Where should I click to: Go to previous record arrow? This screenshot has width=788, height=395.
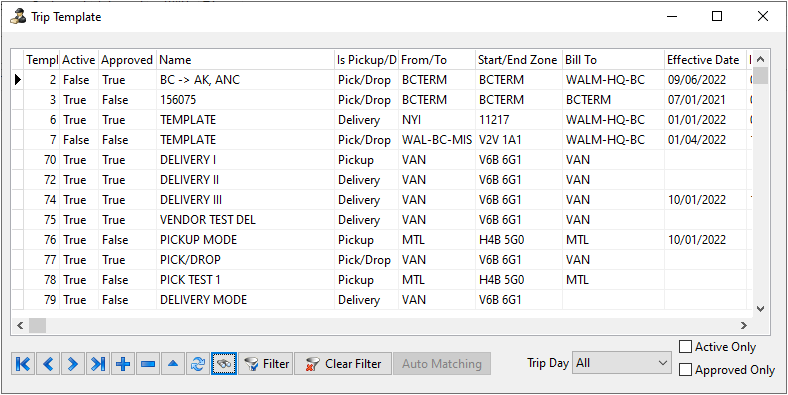click(48, 364)
